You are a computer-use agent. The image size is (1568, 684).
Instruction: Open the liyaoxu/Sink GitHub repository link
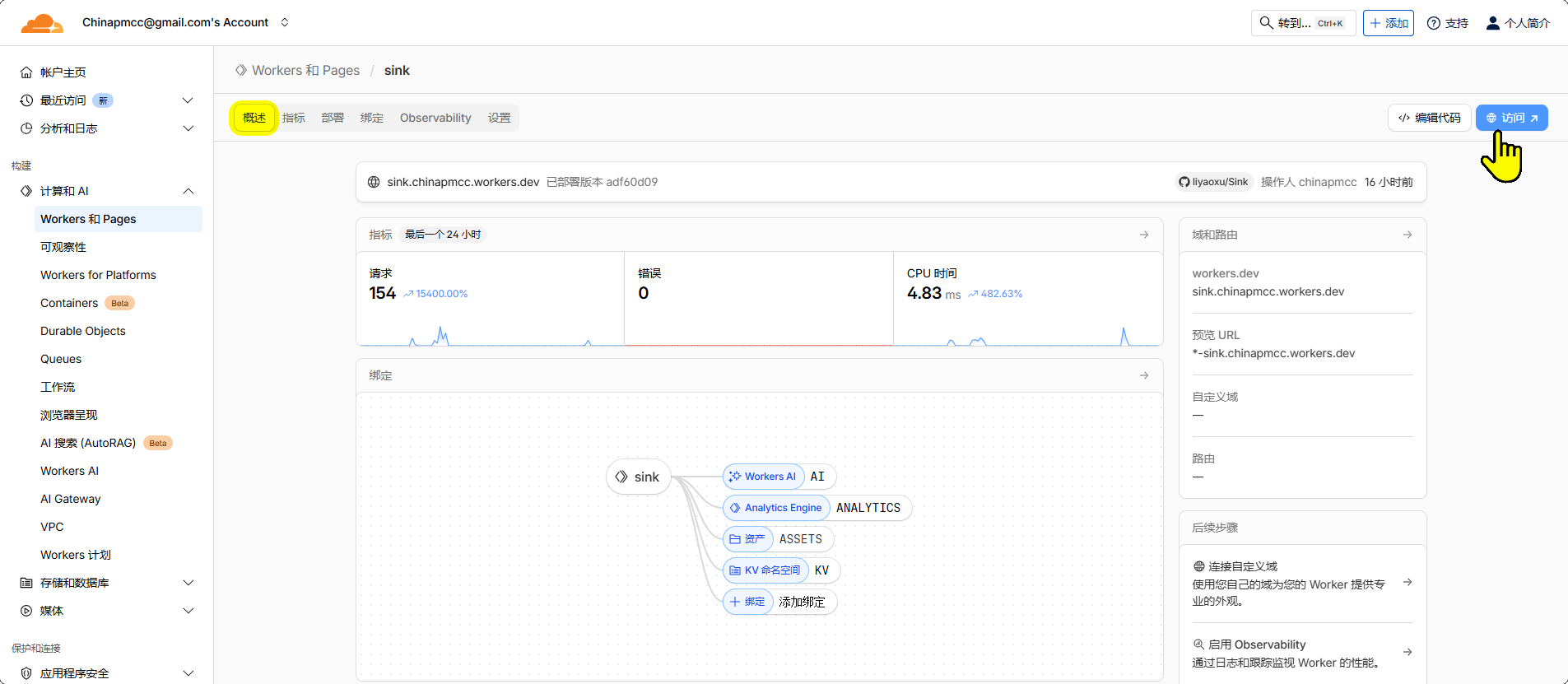1213,182
